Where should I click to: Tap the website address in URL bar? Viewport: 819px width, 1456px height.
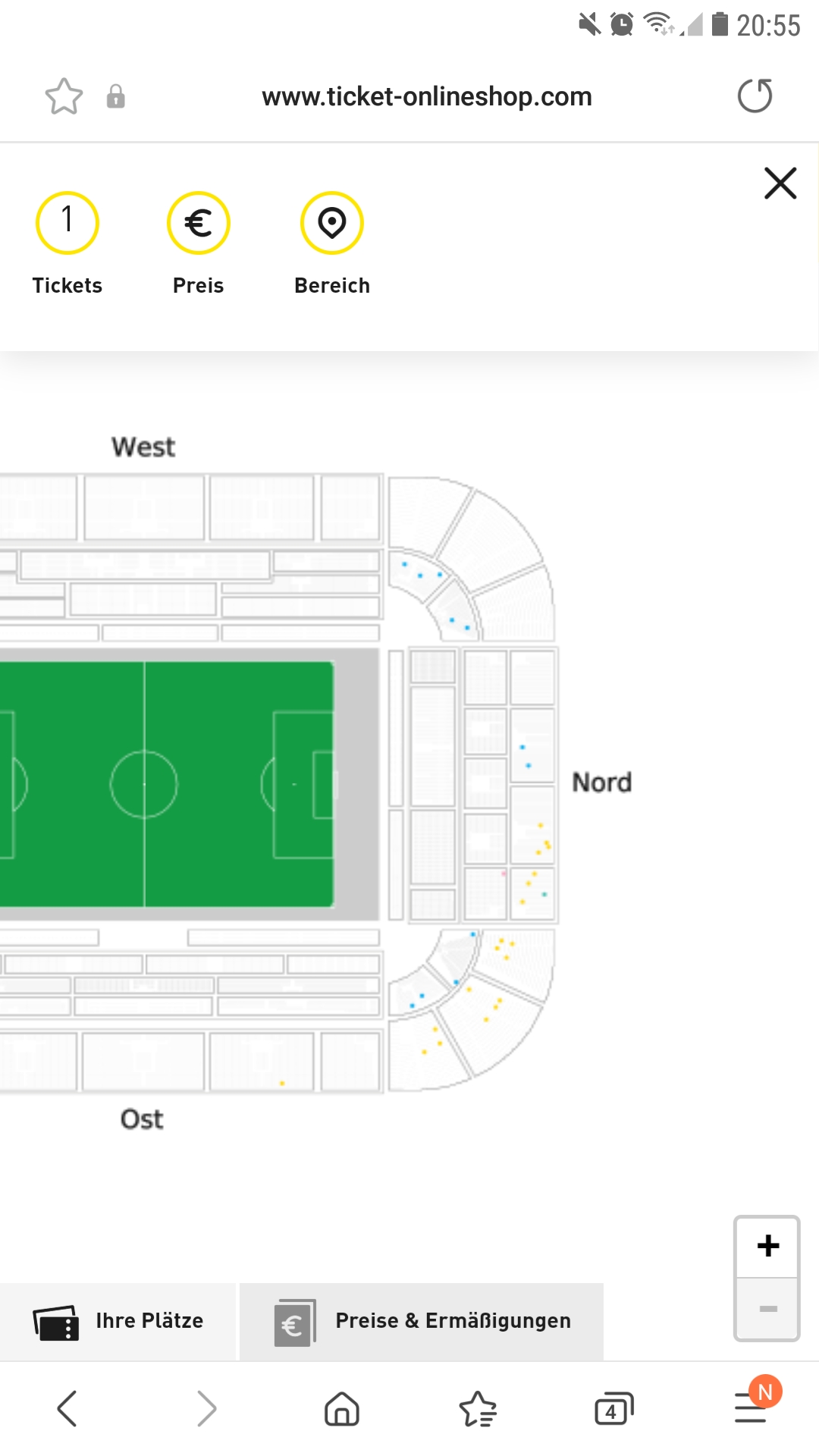point(427,97)
